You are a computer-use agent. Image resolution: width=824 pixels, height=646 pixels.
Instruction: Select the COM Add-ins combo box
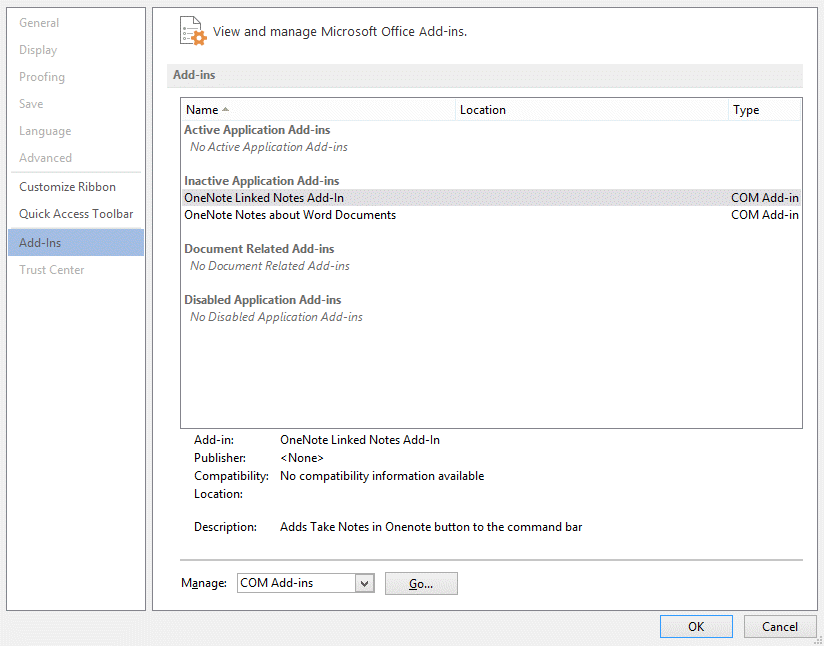pos(305,583)
